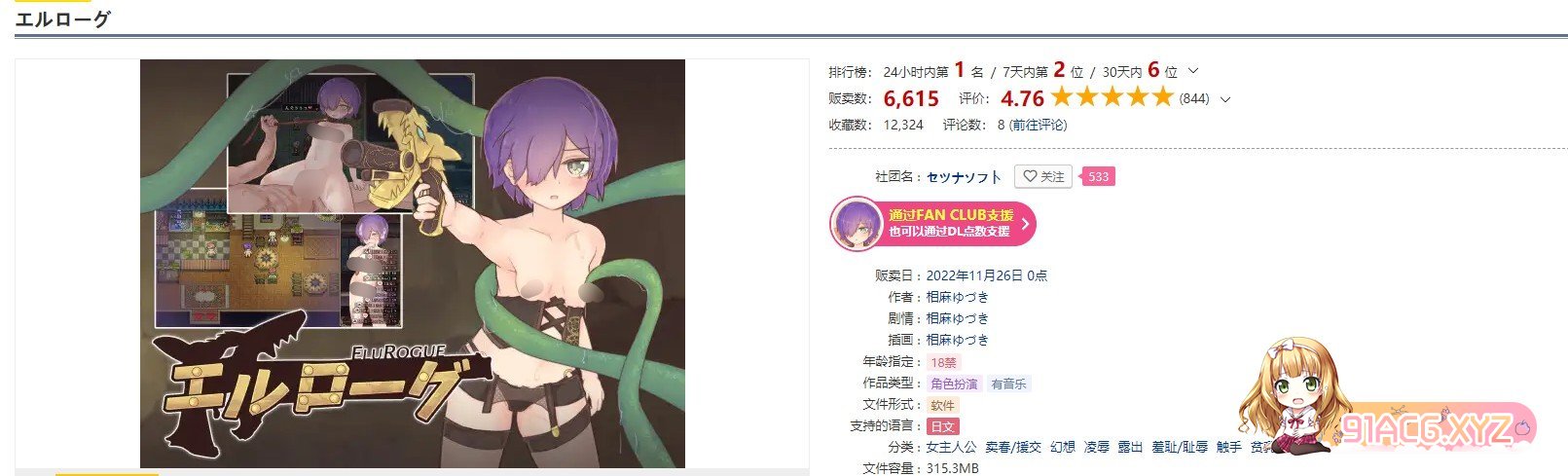Open the main product cover image
Viewport: 1568px width, 476px height.
(413, 264)
